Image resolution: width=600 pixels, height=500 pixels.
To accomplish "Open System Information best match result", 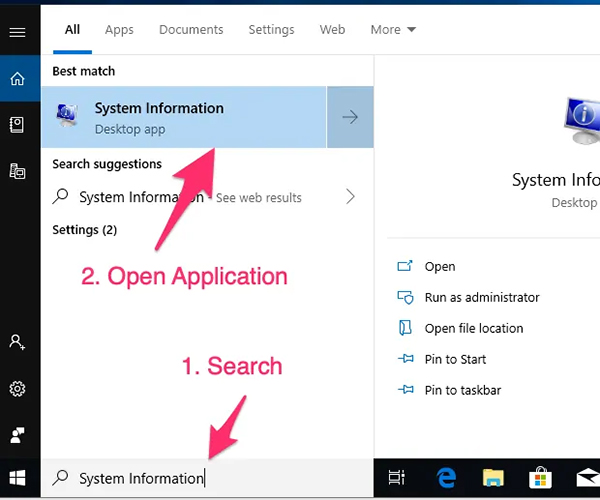I will (184, 117).
